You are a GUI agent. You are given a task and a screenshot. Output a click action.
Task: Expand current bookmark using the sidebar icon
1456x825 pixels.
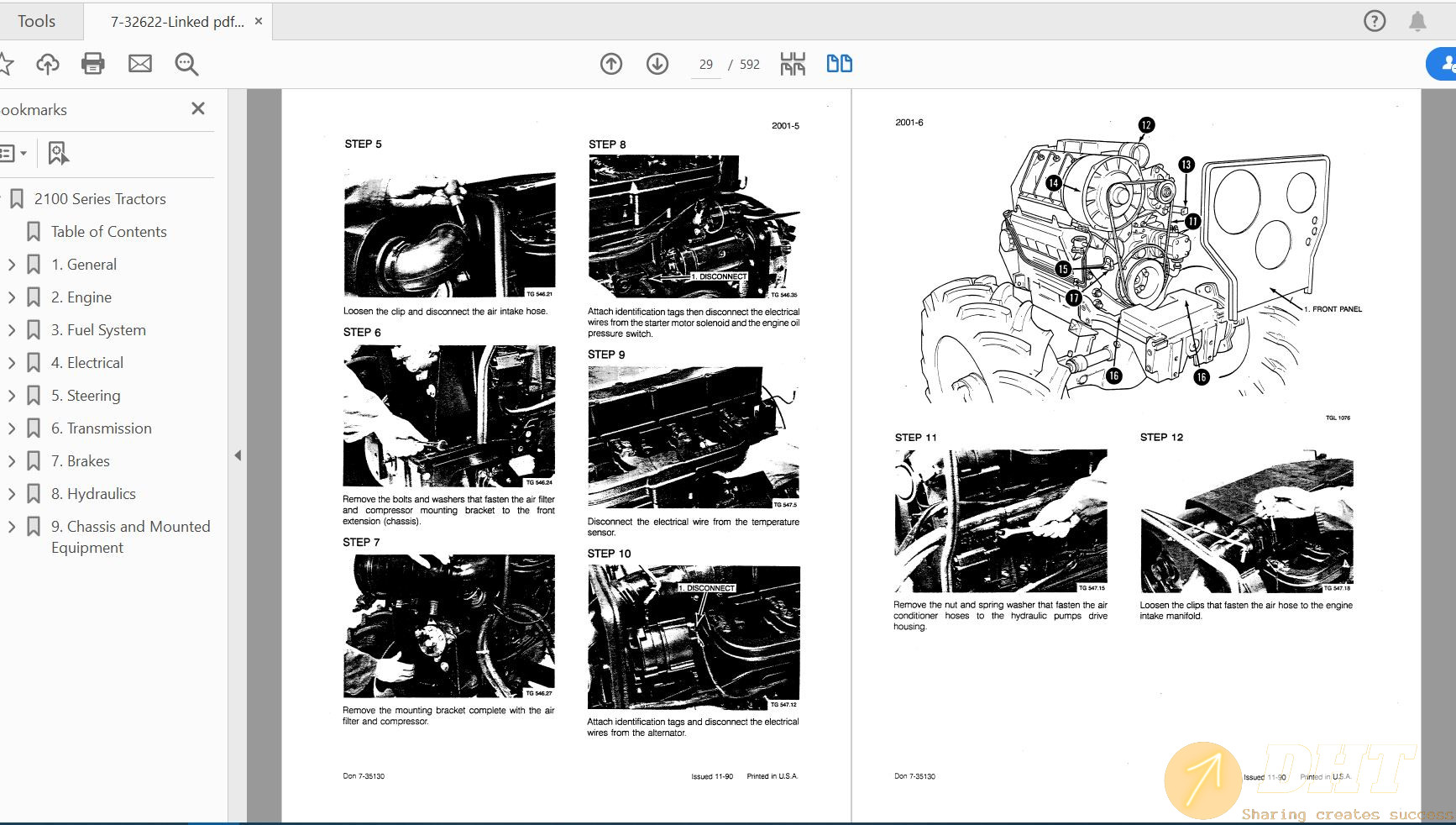click(x=56, y=153)
